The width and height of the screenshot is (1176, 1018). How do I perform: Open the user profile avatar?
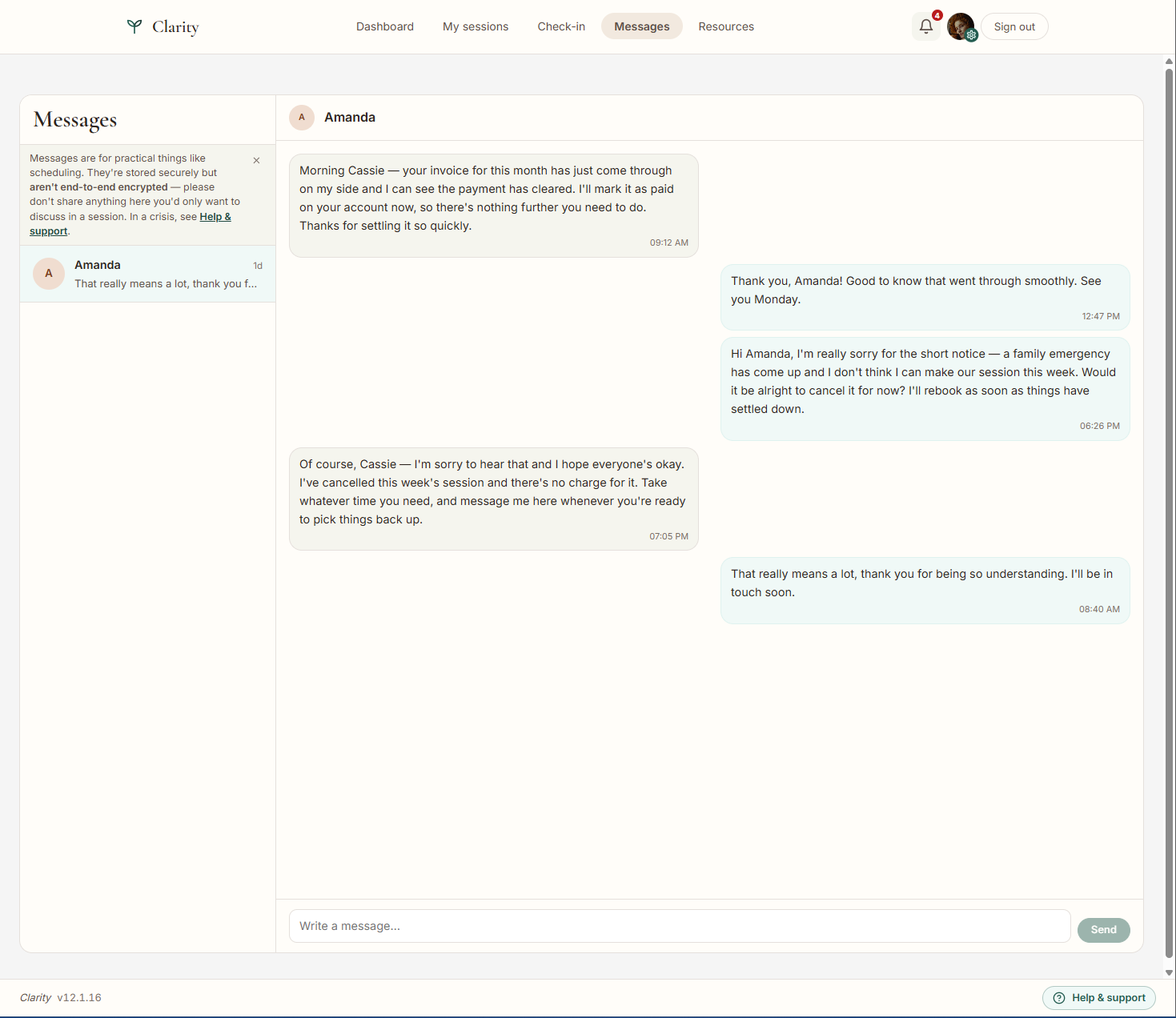(961, 26)
